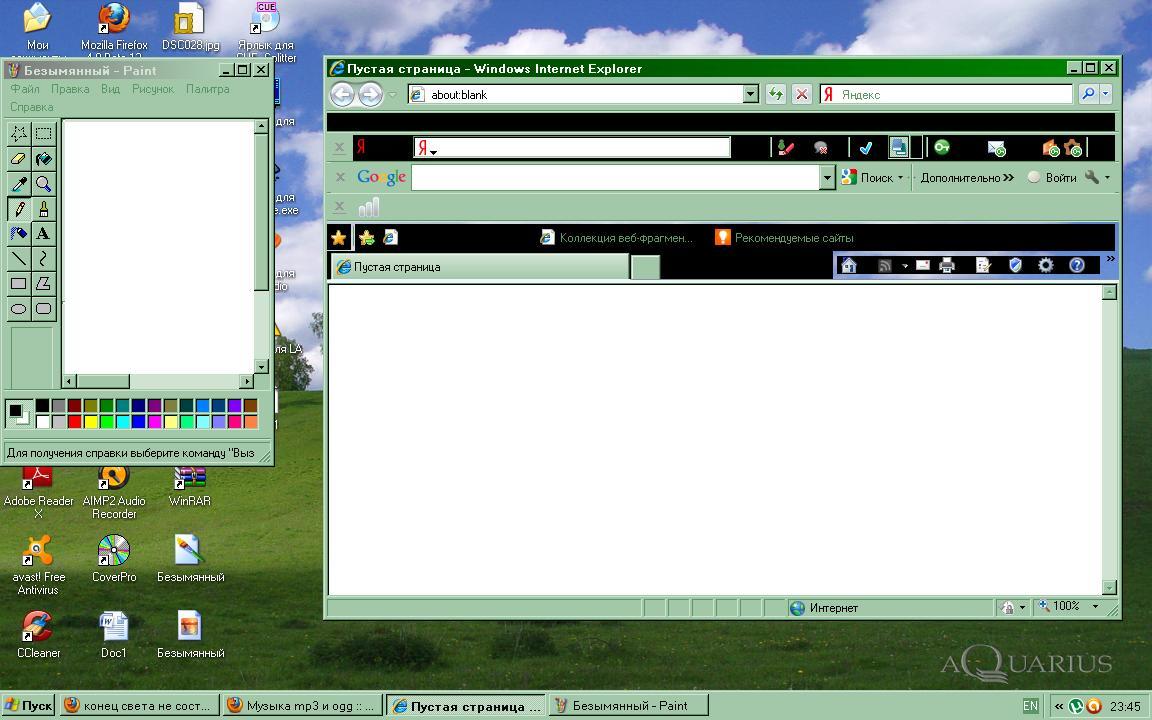Select the Pencil tool in Paint
Screen dimensions: 1152x720
coord(18,209)
